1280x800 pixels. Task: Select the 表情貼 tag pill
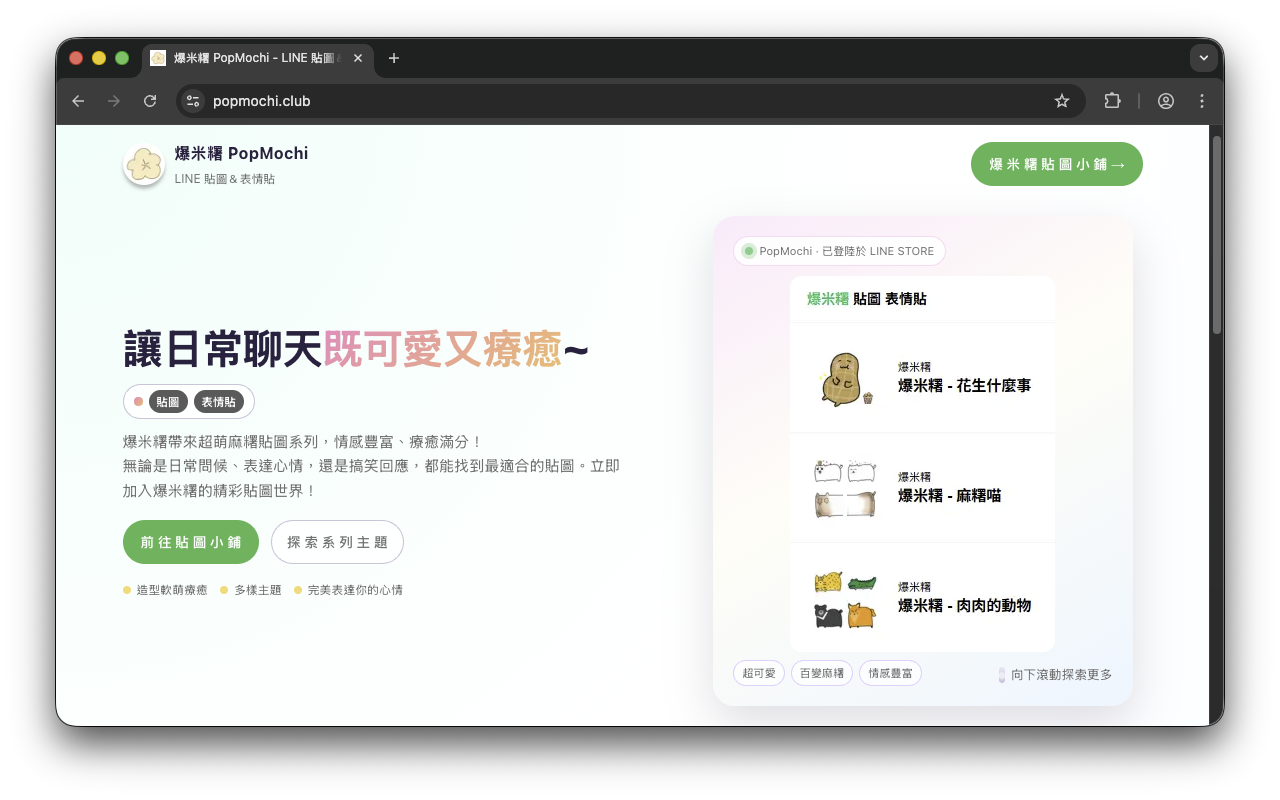coord(219,402)
